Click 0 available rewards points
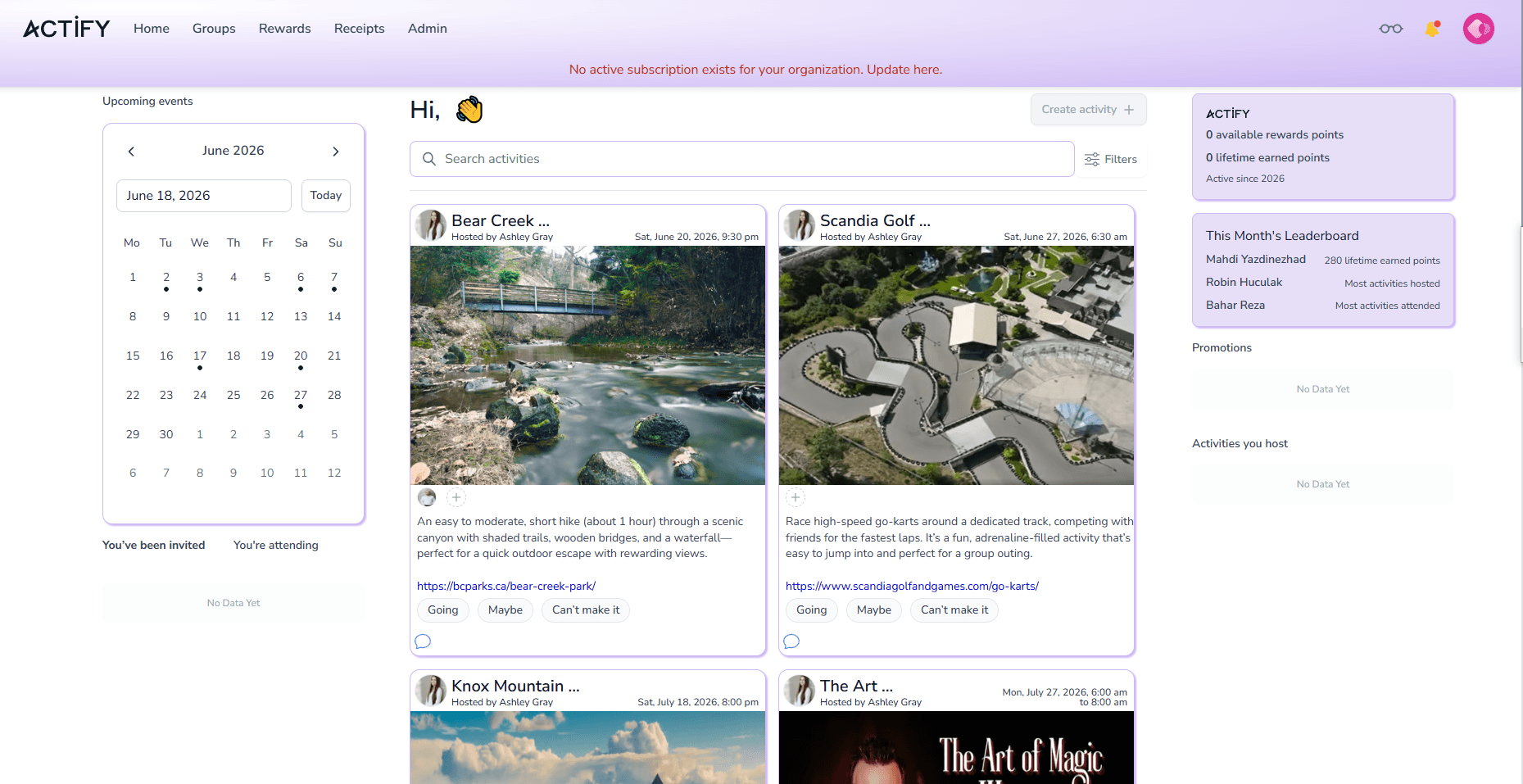Image resolution: width=1523 pixels, height=784 pixels. tap(1275, 134)
